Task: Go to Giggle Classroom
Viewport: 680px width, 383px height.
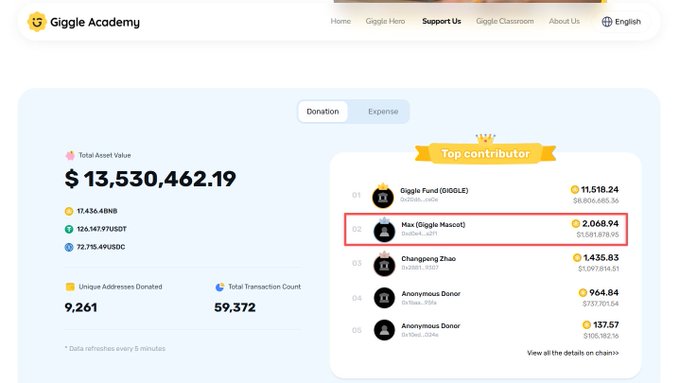Action: coord(505,21)
